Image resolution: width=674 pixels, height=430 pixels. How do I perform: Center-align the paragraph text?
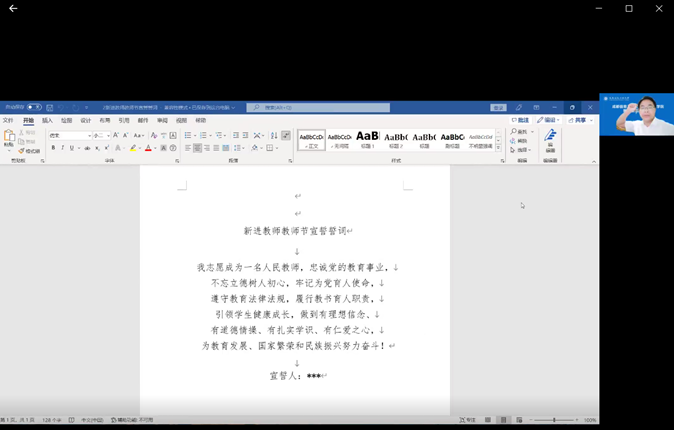pos(197,148)
